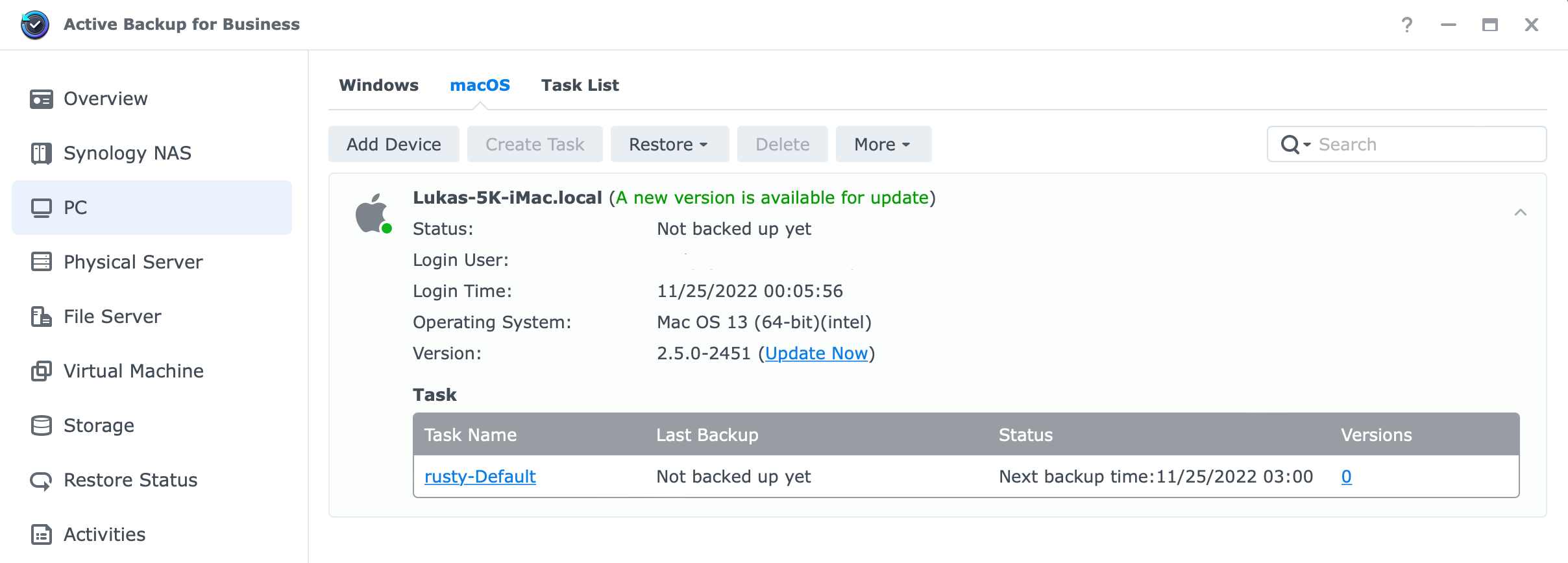
Task: Click the login time 11/25/2022 00:05:56
Action: 750,291
